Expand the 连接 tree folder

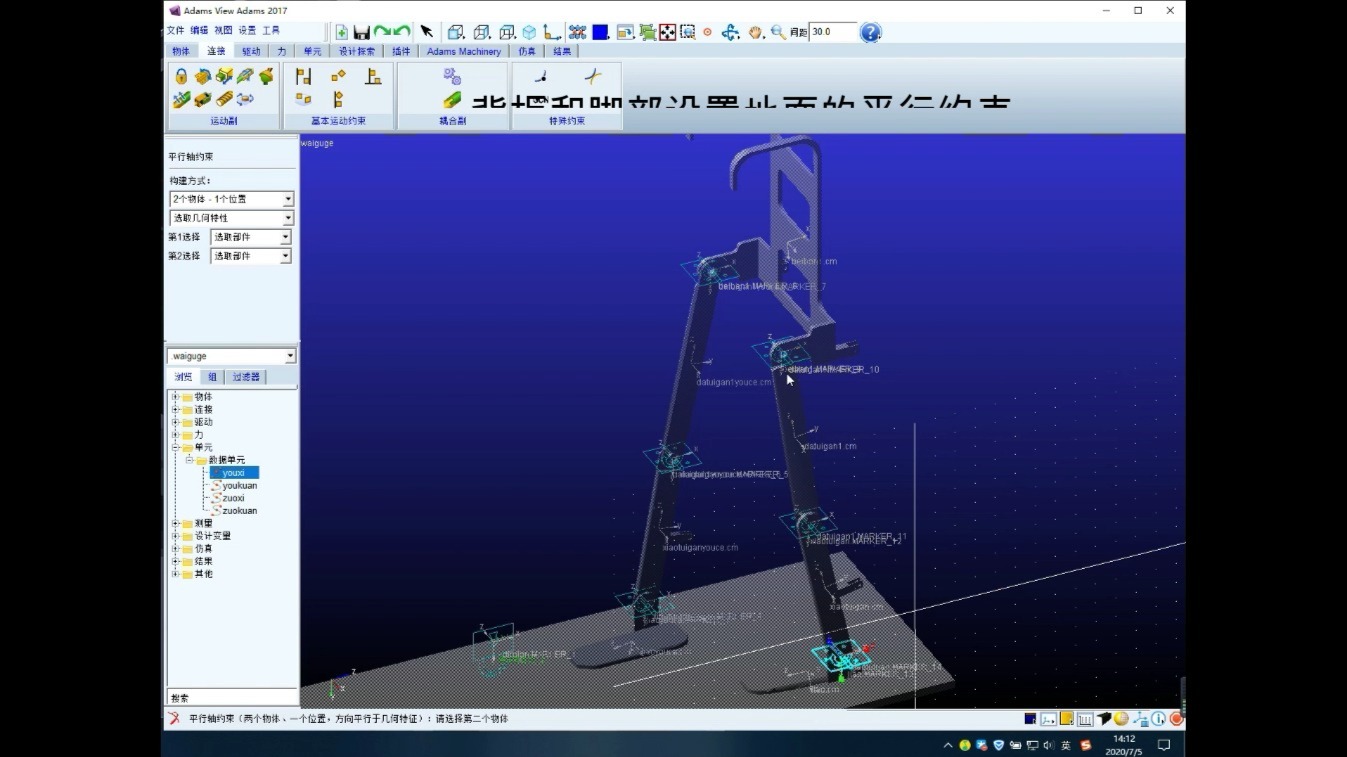tap(175, 410)
